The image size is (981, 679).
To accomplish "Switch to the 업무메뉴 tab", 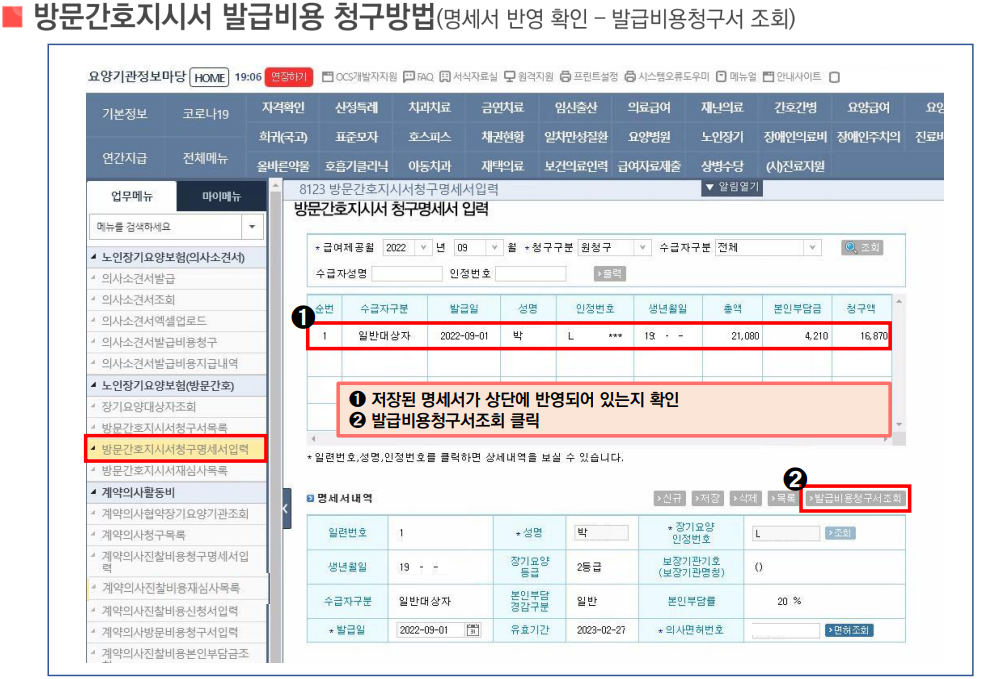I will 131,197.
